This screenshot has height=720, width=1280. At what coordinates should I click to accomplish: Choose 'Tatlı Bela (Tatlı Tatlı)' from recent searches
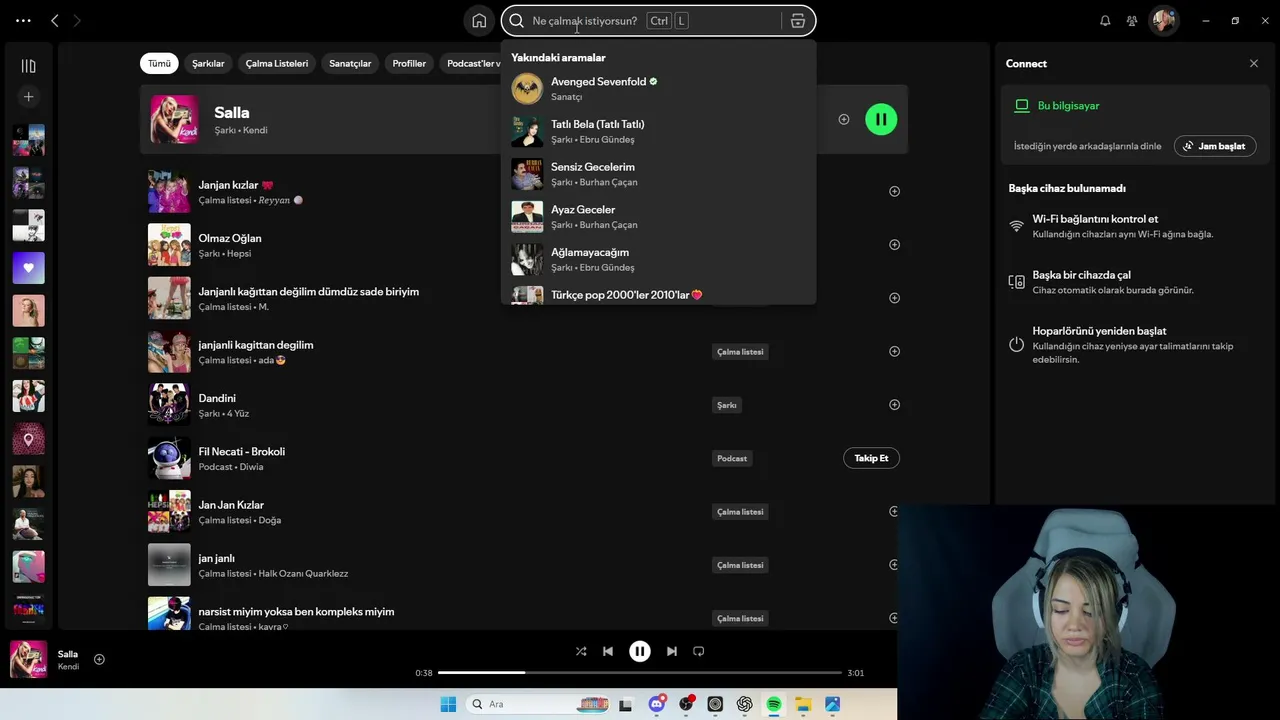[x=658, y=131]
